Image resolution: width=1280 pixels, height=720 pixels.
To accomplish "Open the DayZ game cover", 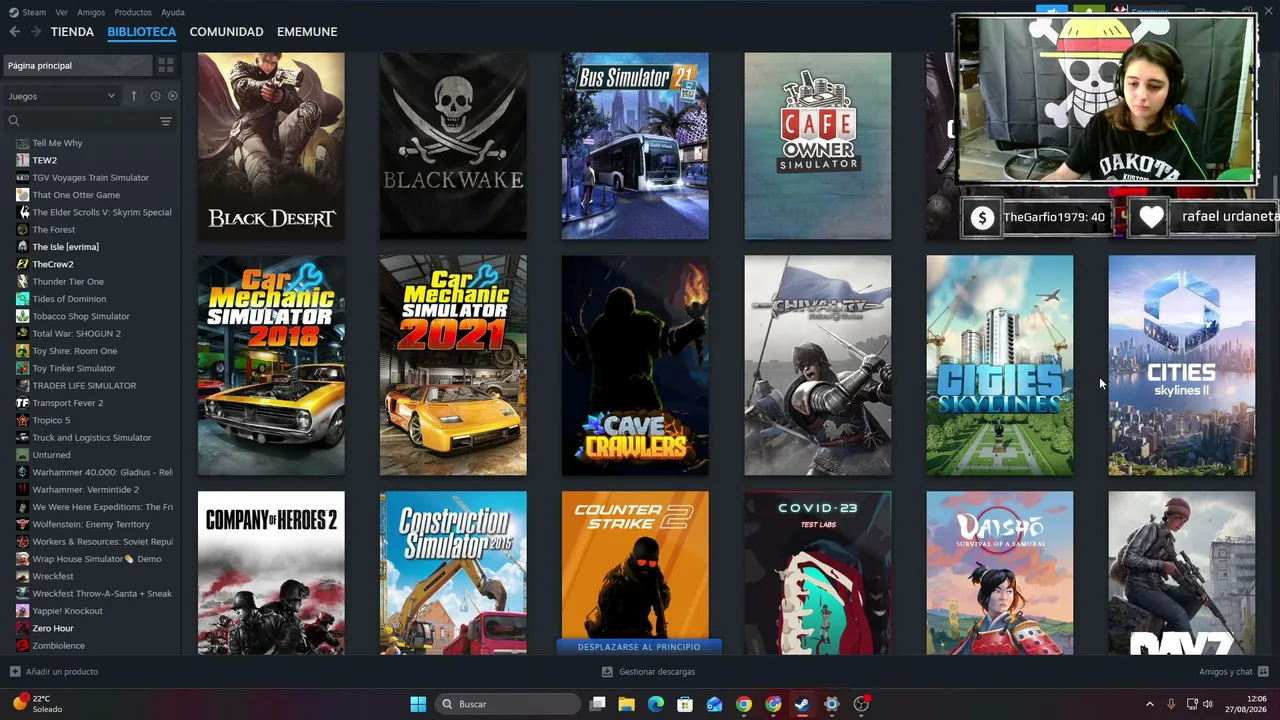I will 1182,573.
